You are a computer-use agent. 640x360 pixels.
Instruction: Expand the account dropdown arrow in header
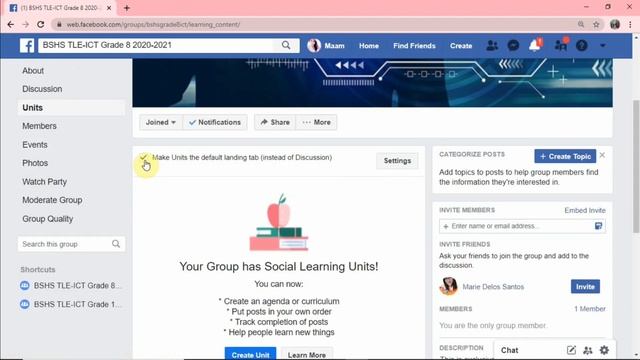tap(603, 46)
